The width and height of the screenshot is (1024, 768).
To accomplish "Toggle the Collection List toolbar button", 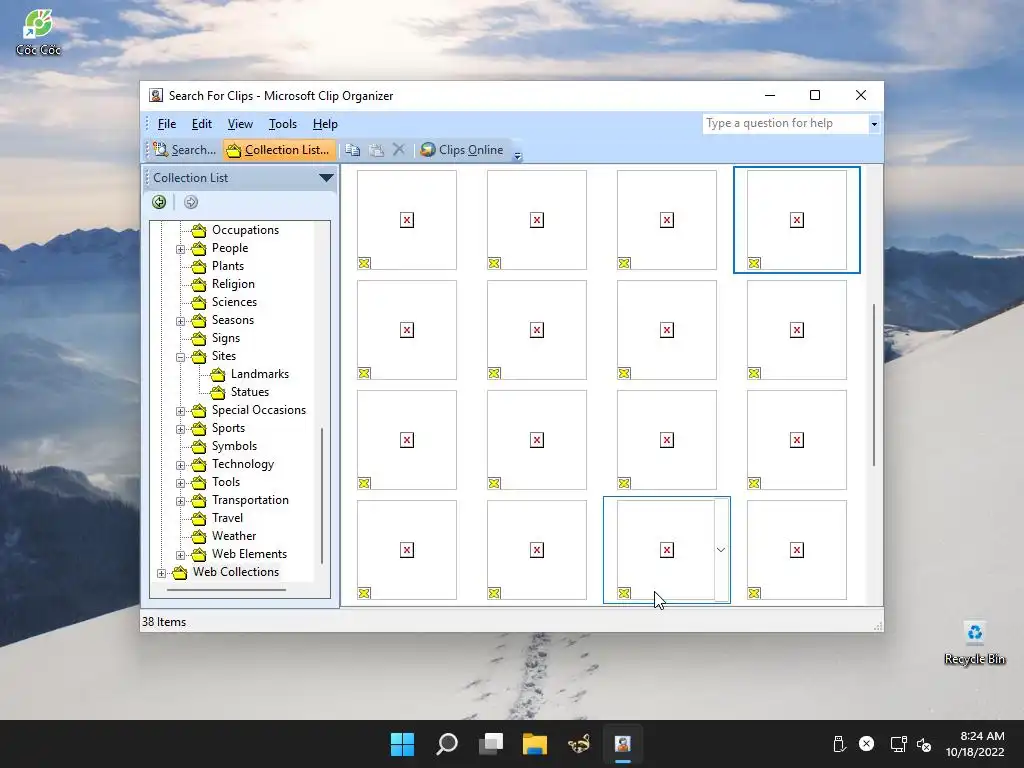I will (x=280, y=150).
